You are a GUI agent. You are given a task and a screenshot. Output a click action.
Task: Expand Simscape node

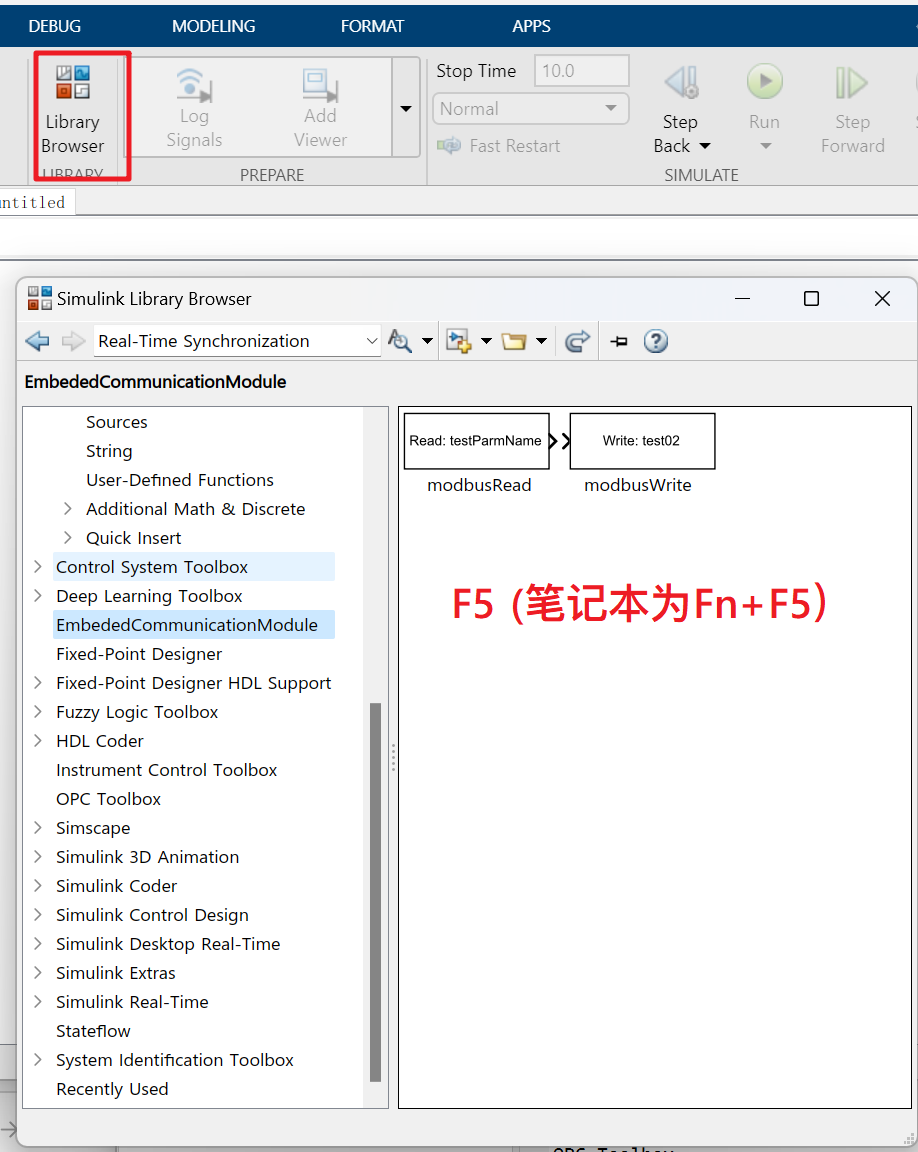point(38,828)
